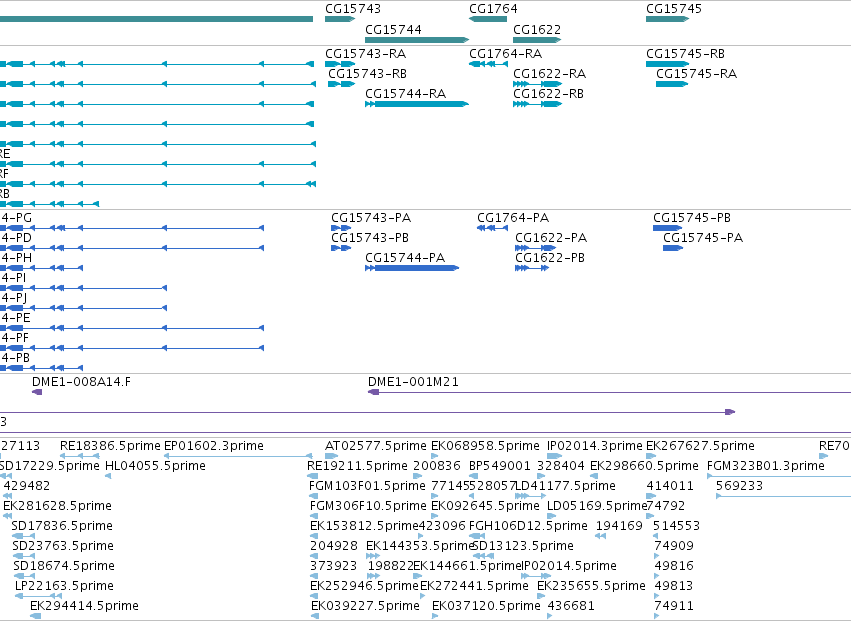Screen dimensions: 851x621
Task: Open the CG15743-PA protein label
Action: tap(371, 218)
